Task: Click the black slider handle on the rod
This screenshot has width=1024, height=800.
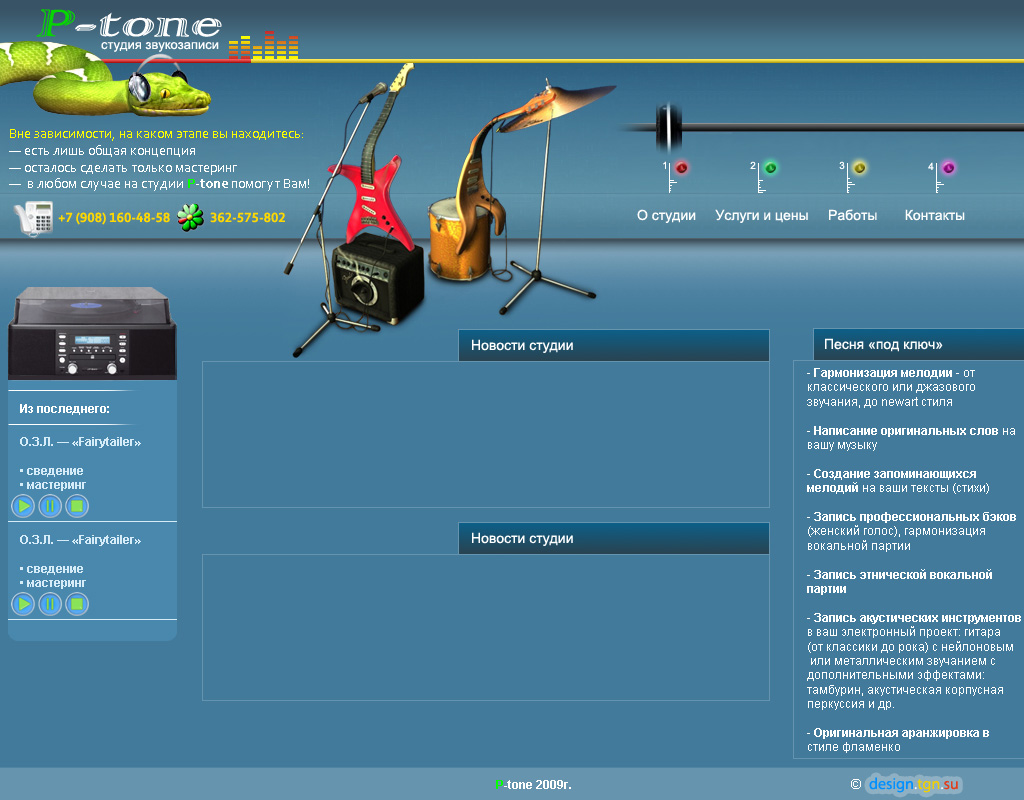Action: (x=663, y=127)
